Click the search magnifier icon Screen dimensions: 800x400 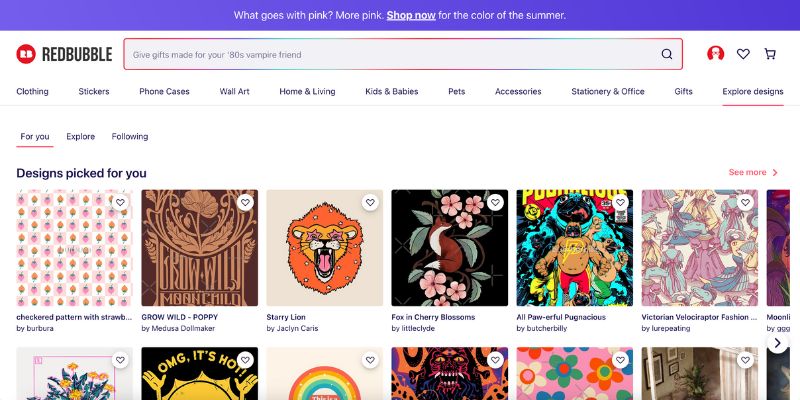coord(667,54)
